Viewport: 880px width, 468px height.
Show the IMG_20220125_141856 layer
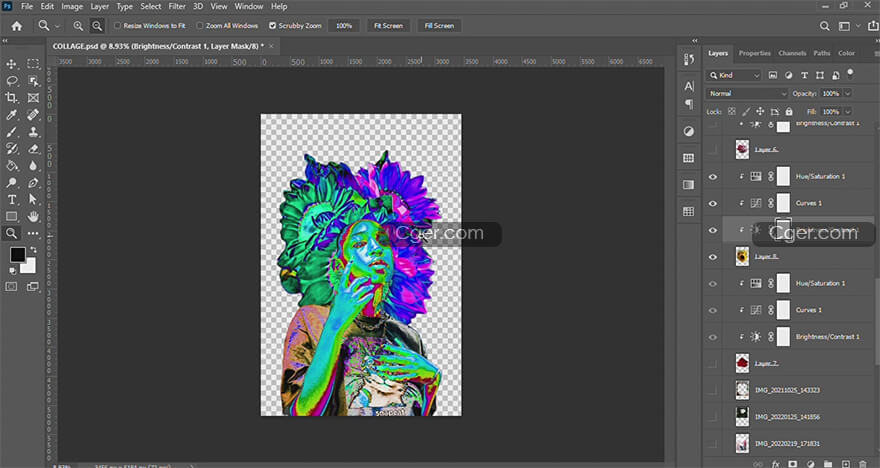tap(713, 417)
